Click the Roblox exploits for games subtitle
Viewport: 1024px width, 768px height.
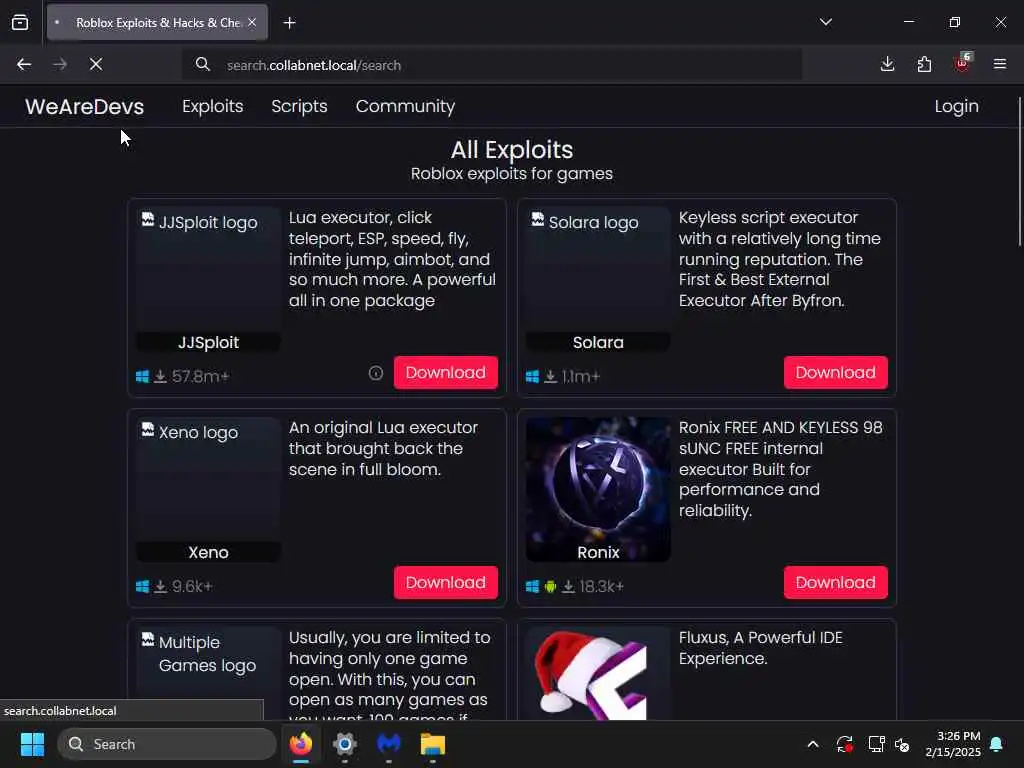(512, 174)
